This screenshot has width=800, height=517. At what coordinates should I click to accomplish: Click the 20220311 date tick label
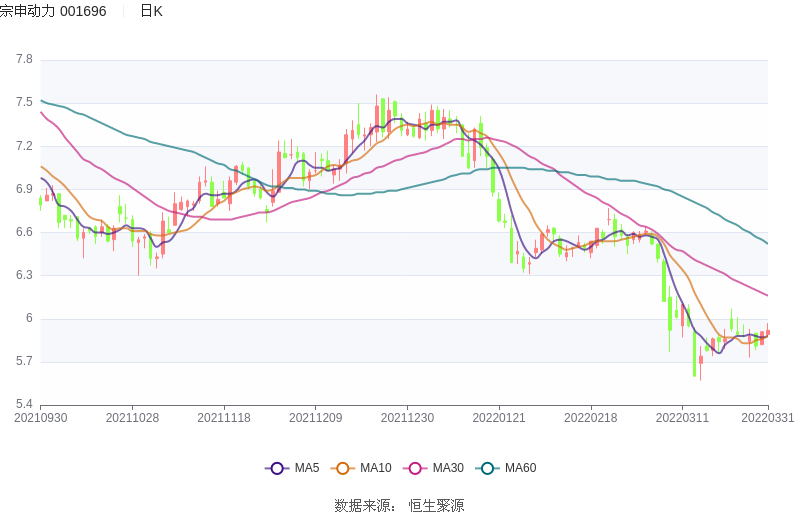coord(682,418)
